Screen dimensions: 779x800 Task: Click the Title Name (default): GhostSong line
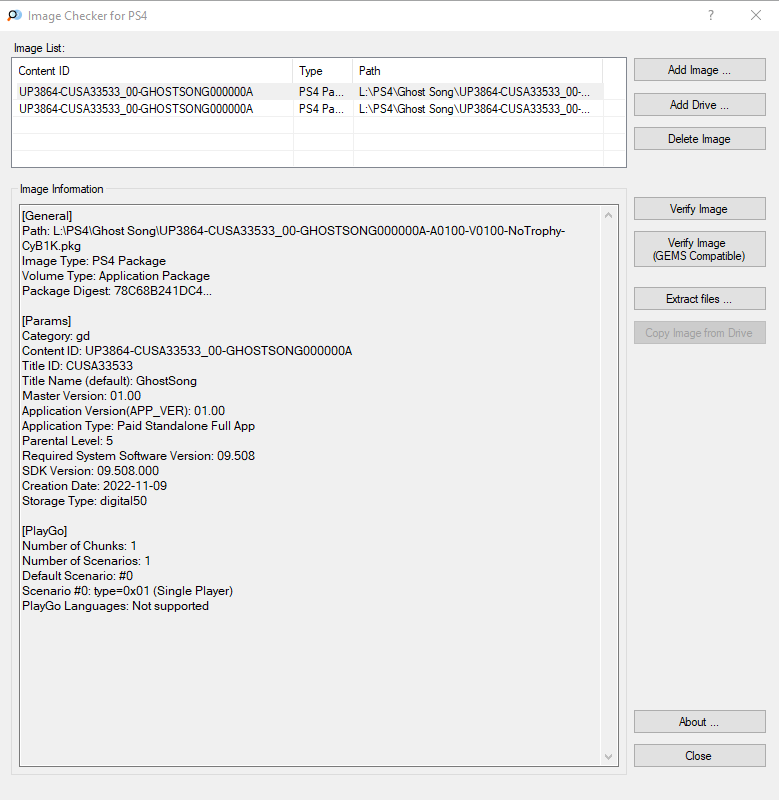[109, 381]
